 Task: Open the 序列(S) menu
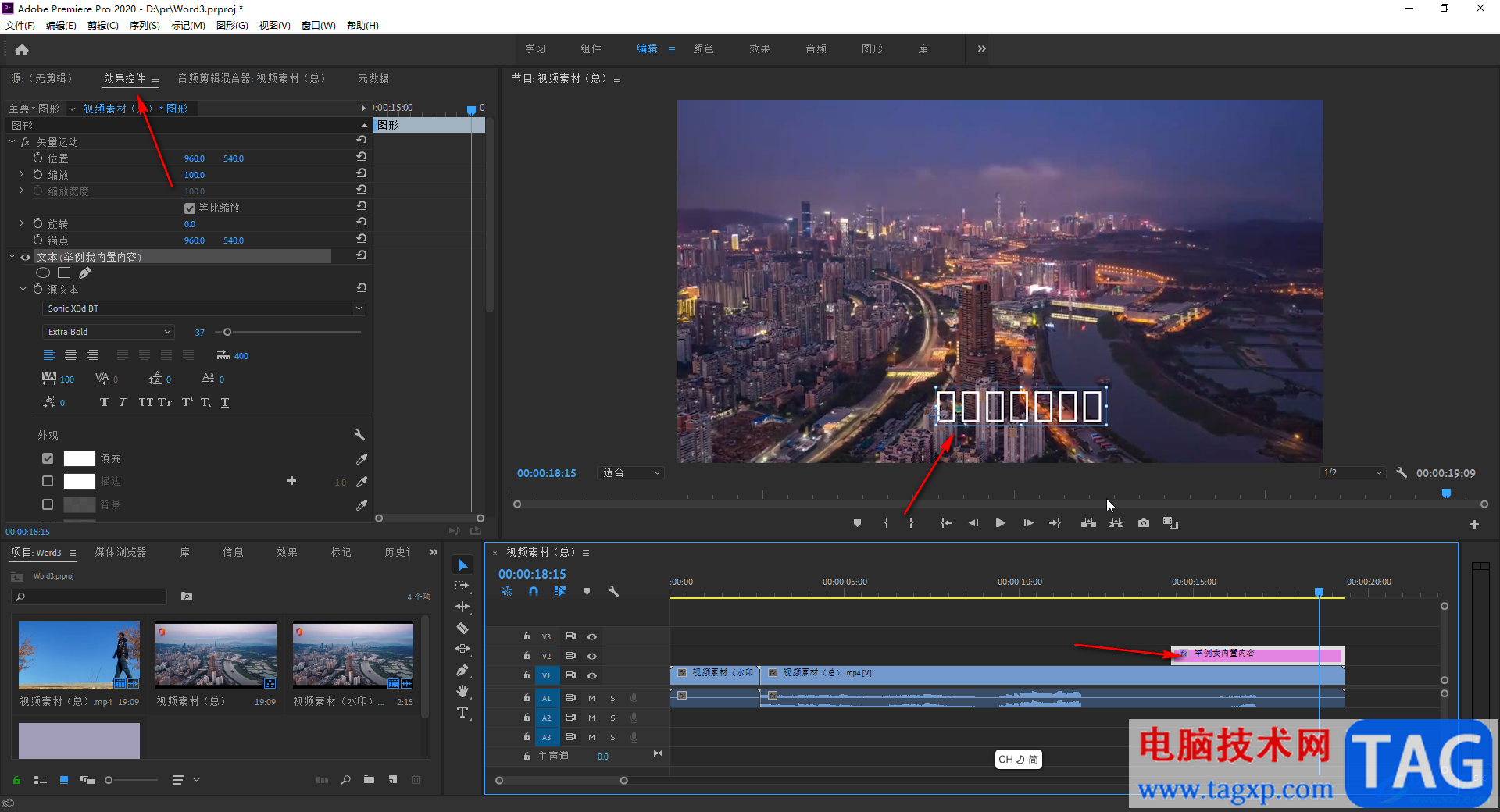145,26
